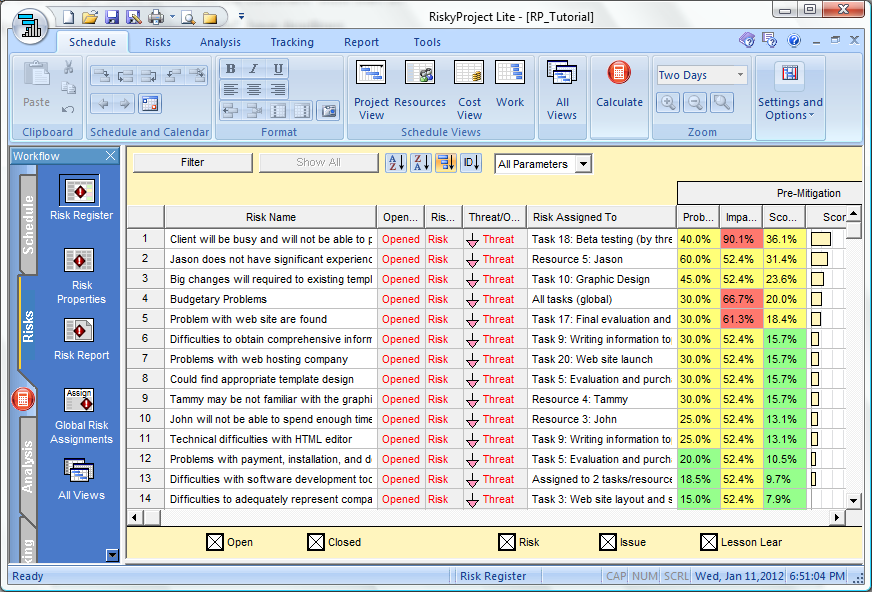The image size is (872, 592).
Task: Toggle the Issue checkbox
Action: click(608, 542)
